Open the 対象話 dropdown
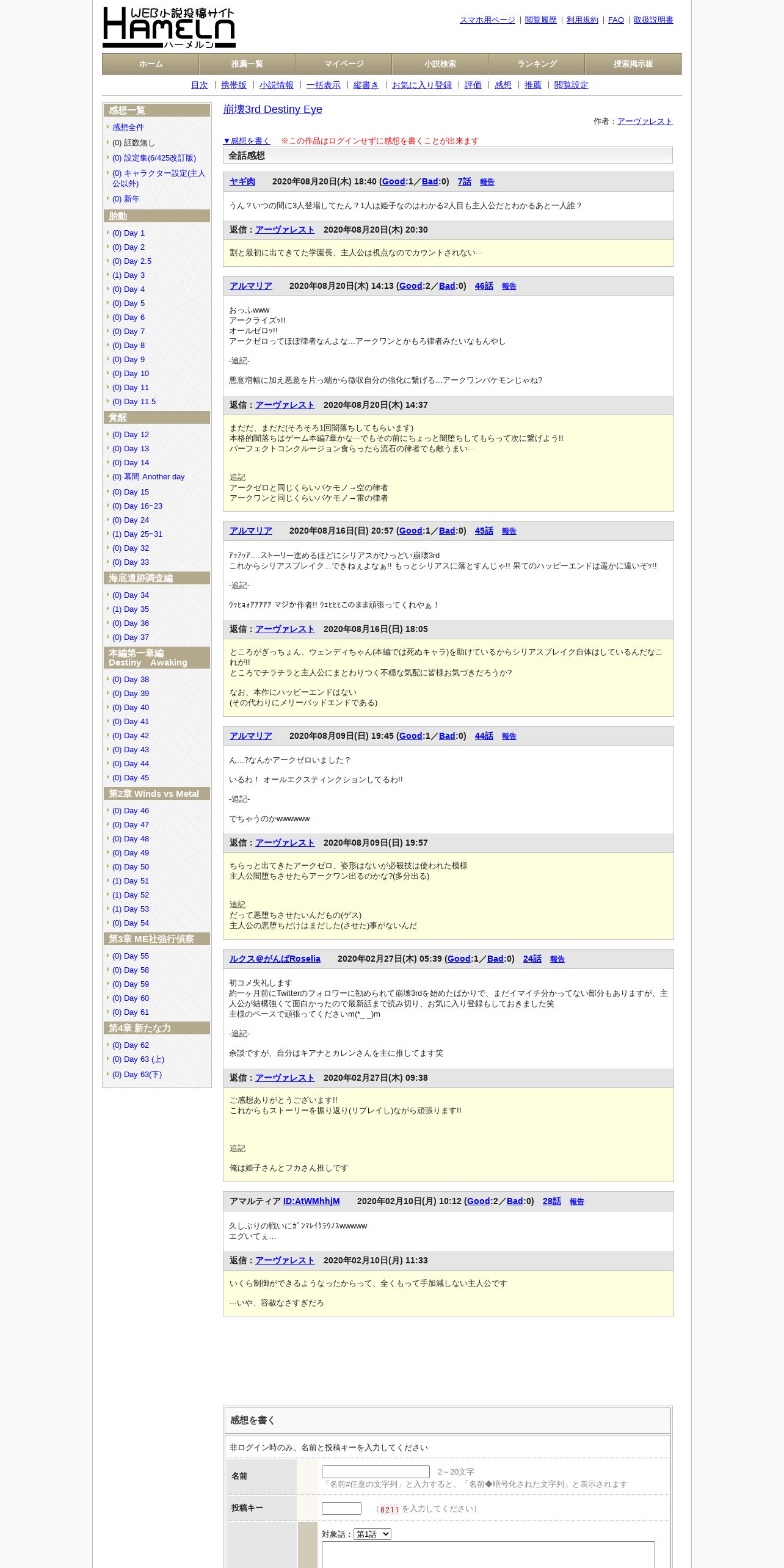784x1568 pixels. [x=372, y=1534]
